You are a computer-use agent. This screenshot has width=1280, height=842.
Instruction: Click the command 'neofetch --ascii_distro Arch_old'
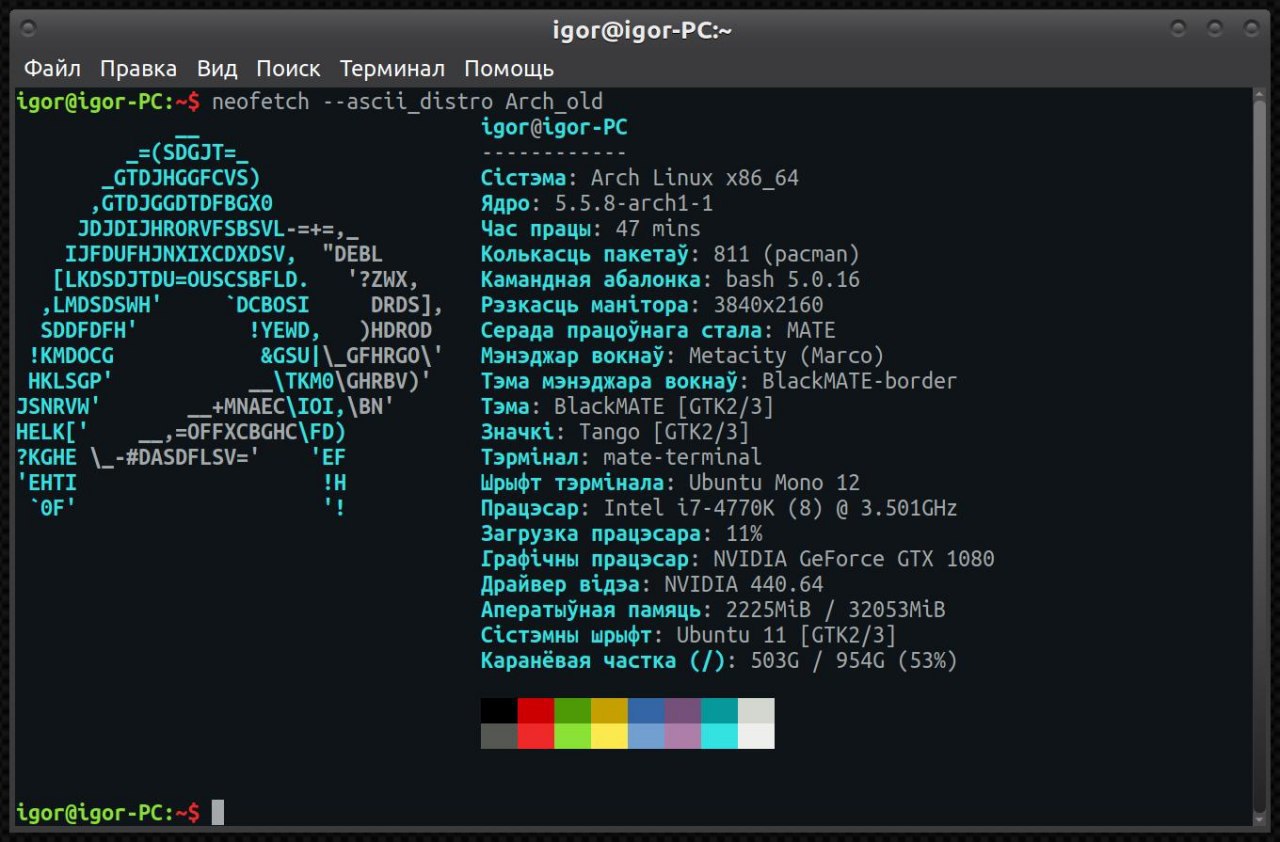coord(407,102)
